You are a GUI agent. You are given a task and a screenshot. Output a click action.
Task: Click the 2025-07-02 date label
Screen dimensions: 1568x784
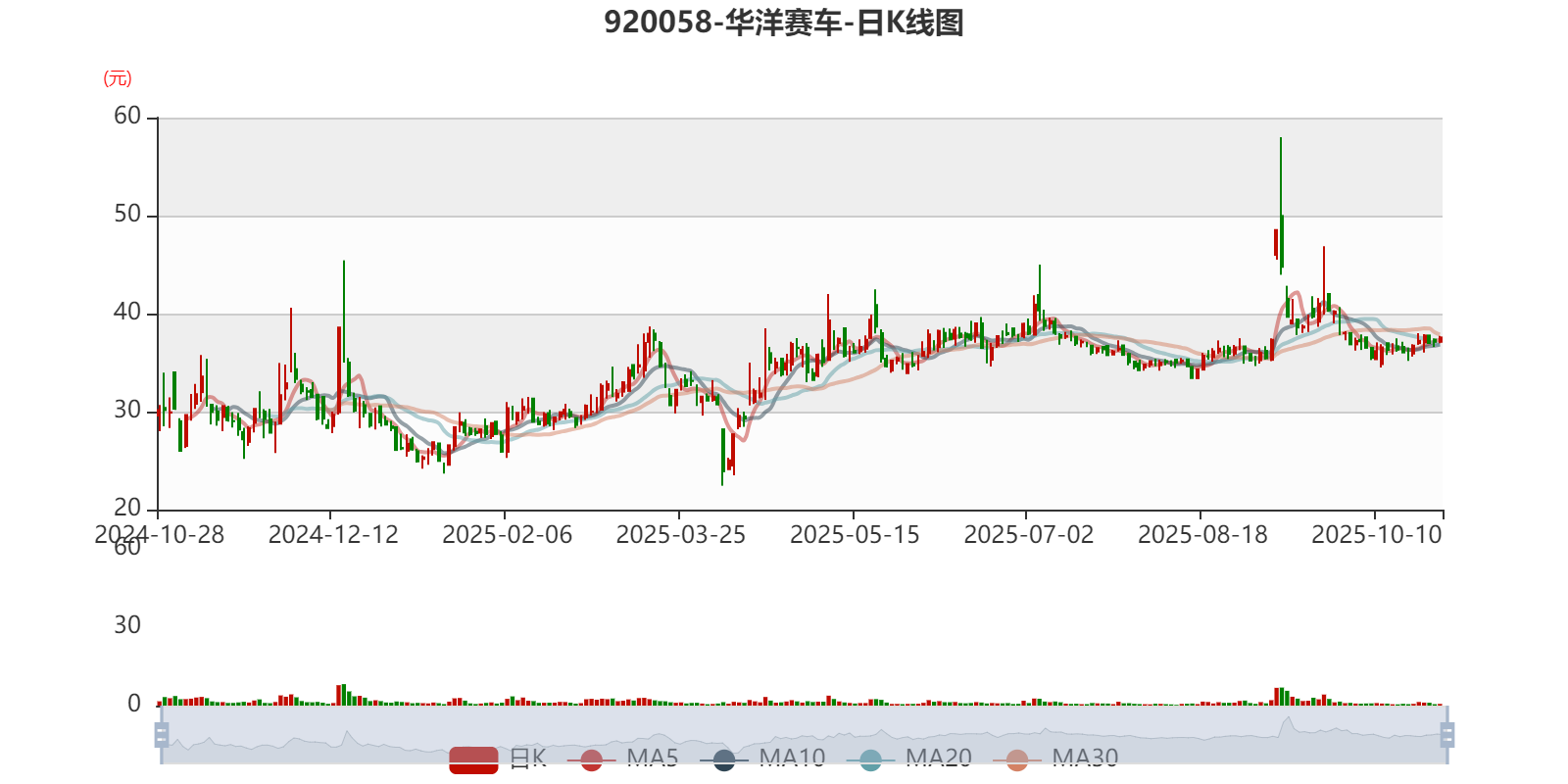(1028, 535)
